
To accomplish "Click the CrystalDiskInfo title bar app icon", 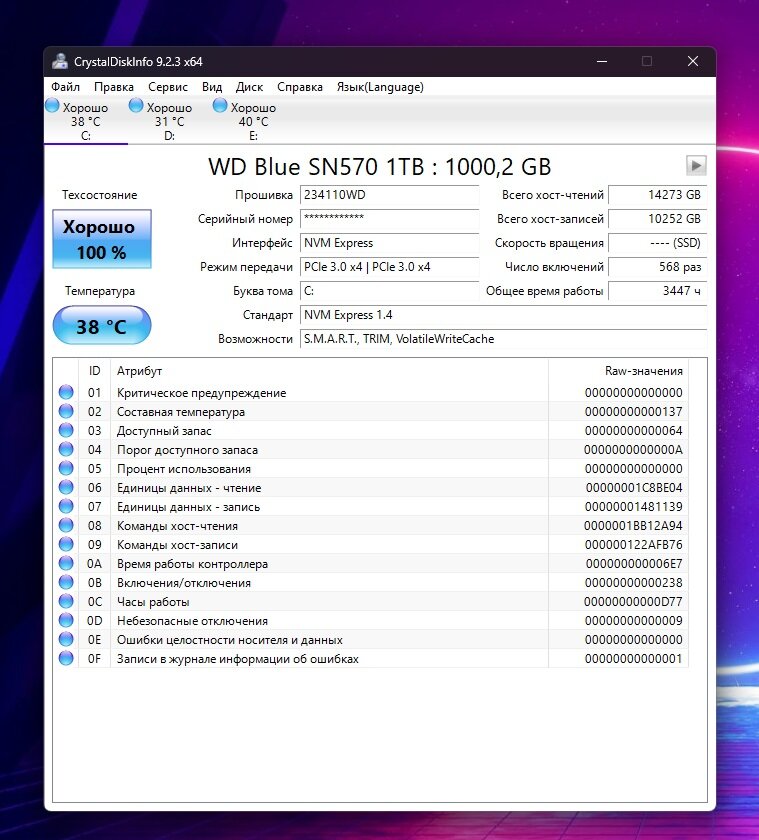I will tap(60, 61).
